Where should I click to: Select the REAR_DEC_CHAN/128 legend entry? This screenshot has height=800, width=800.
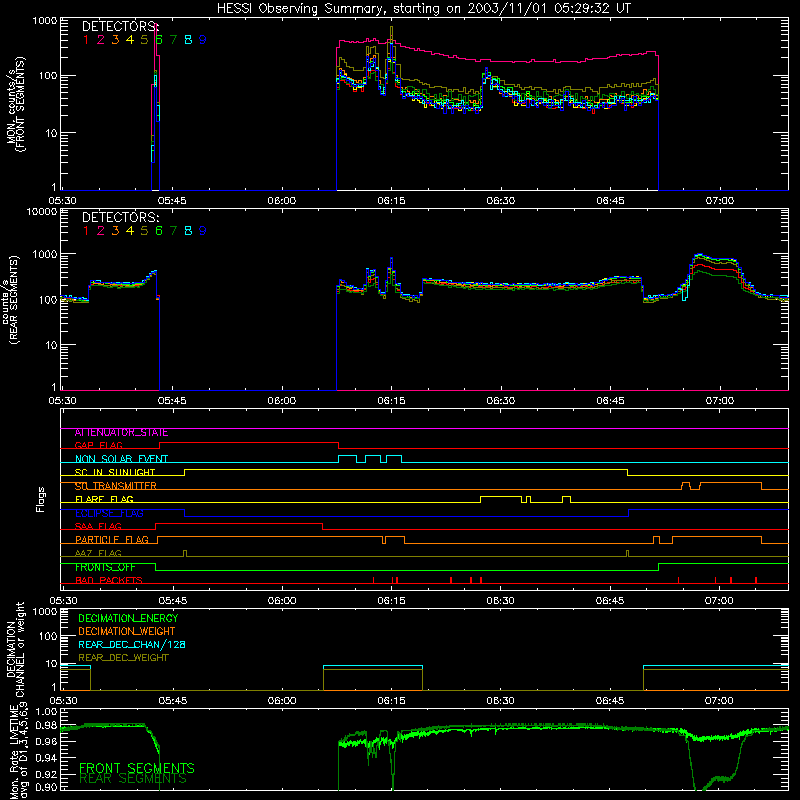tap(132, 644)
